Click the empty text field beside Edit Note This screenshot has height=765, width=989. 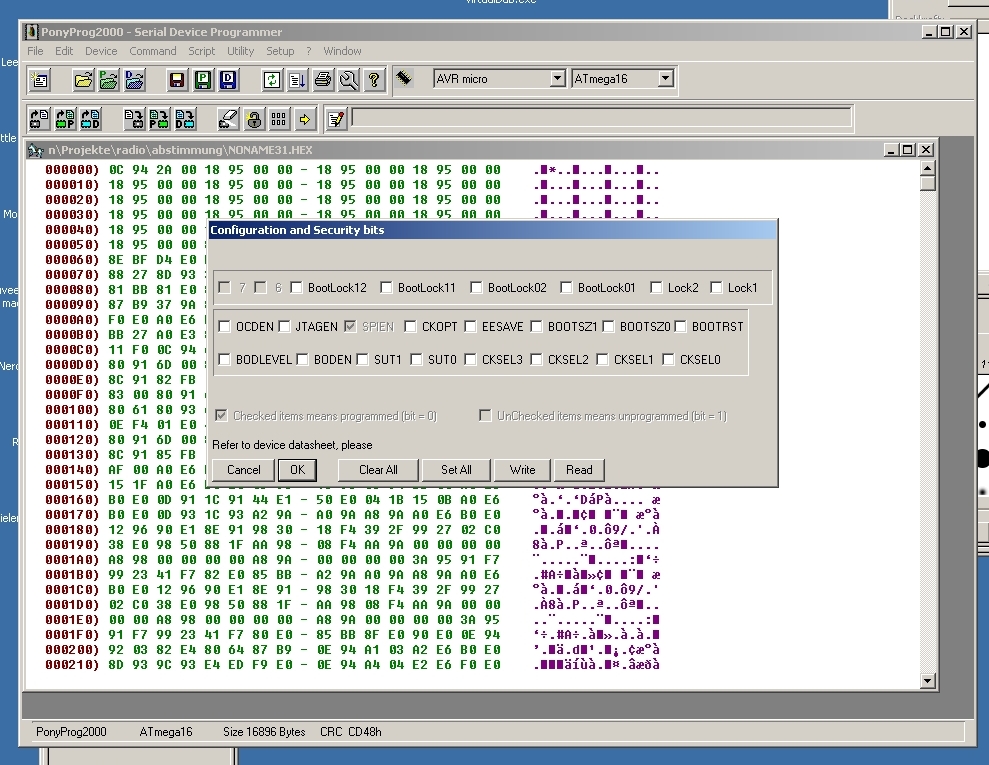[x=601, y=117]
